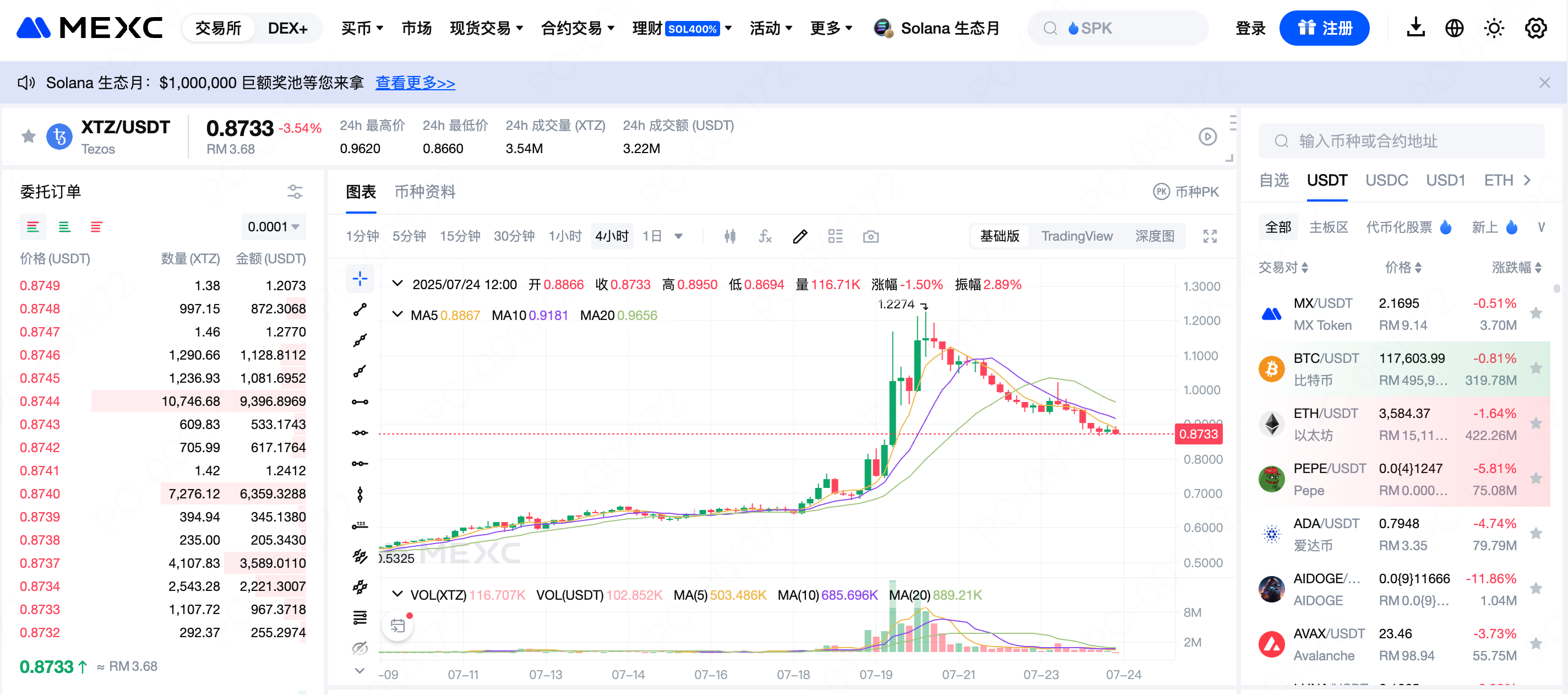Favorite XTZ/USDT with star icon
This screenshot has width=1568, height=695.
click(x=29, y=136)
